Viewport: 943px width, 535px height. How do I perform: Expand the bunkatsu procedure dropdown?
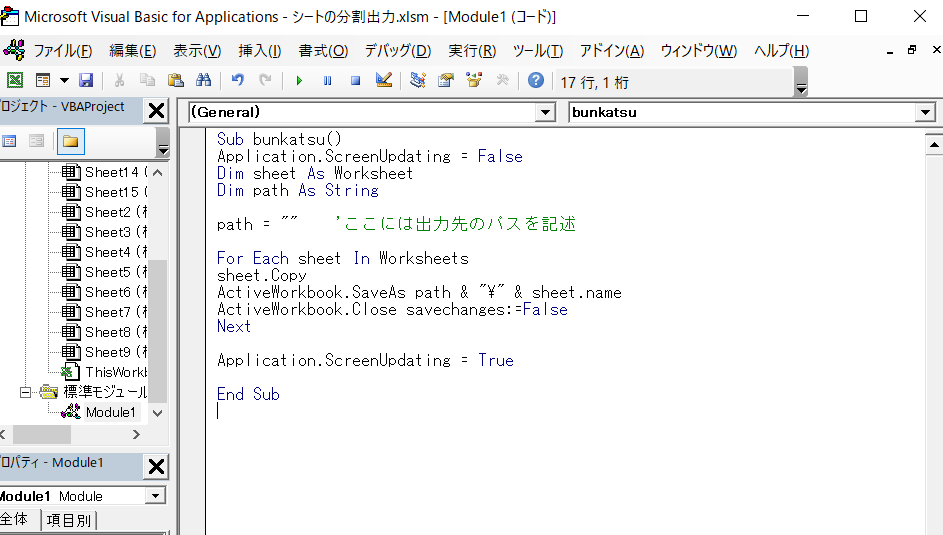point(925,112)
